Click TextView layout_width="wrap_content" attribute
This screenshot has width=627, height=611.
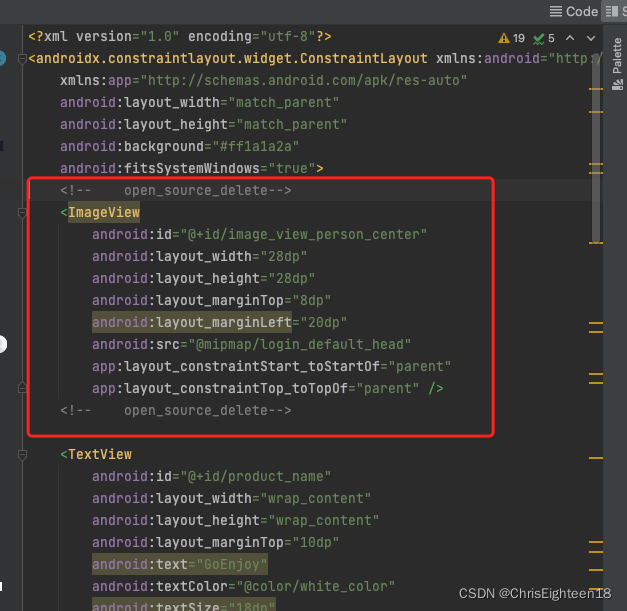232,499
